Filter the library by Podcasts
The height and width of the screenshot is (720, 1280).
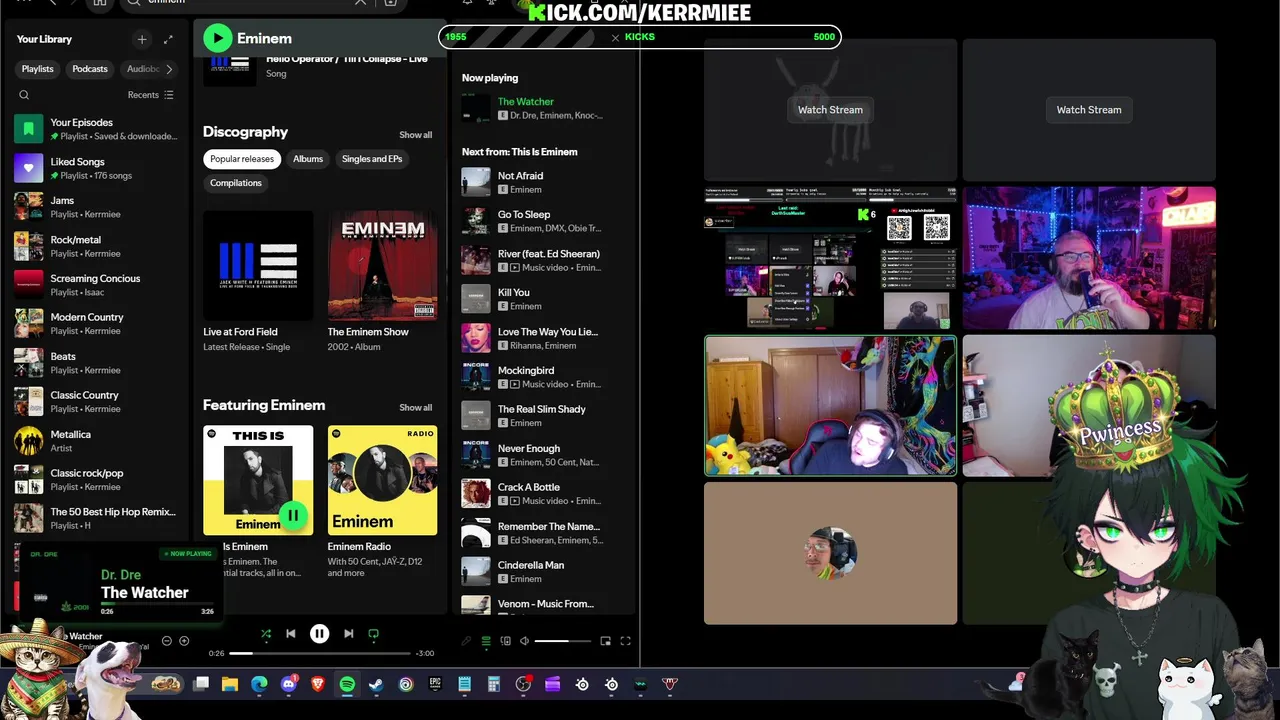point(90,69)
